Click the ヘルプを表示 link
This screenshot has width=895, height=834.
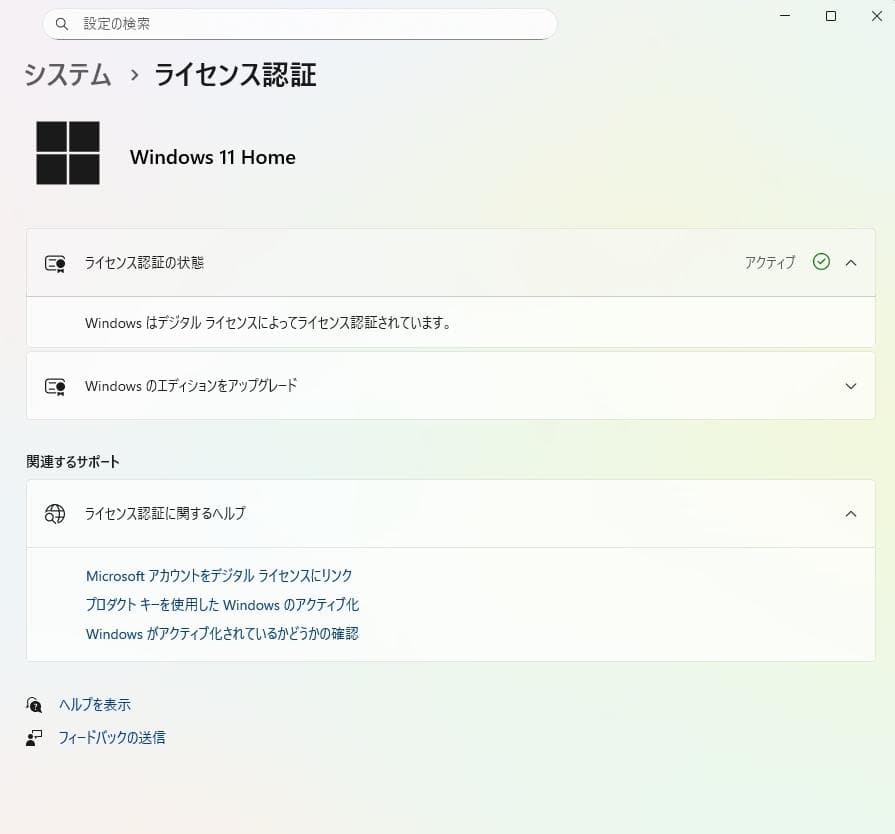coord(93,704)
